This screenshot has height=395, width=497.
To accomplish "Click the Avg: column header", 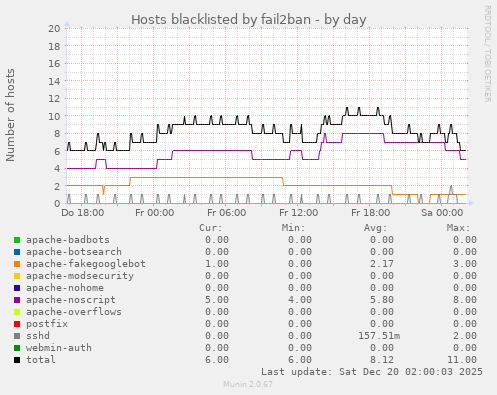I will point(376,228).
